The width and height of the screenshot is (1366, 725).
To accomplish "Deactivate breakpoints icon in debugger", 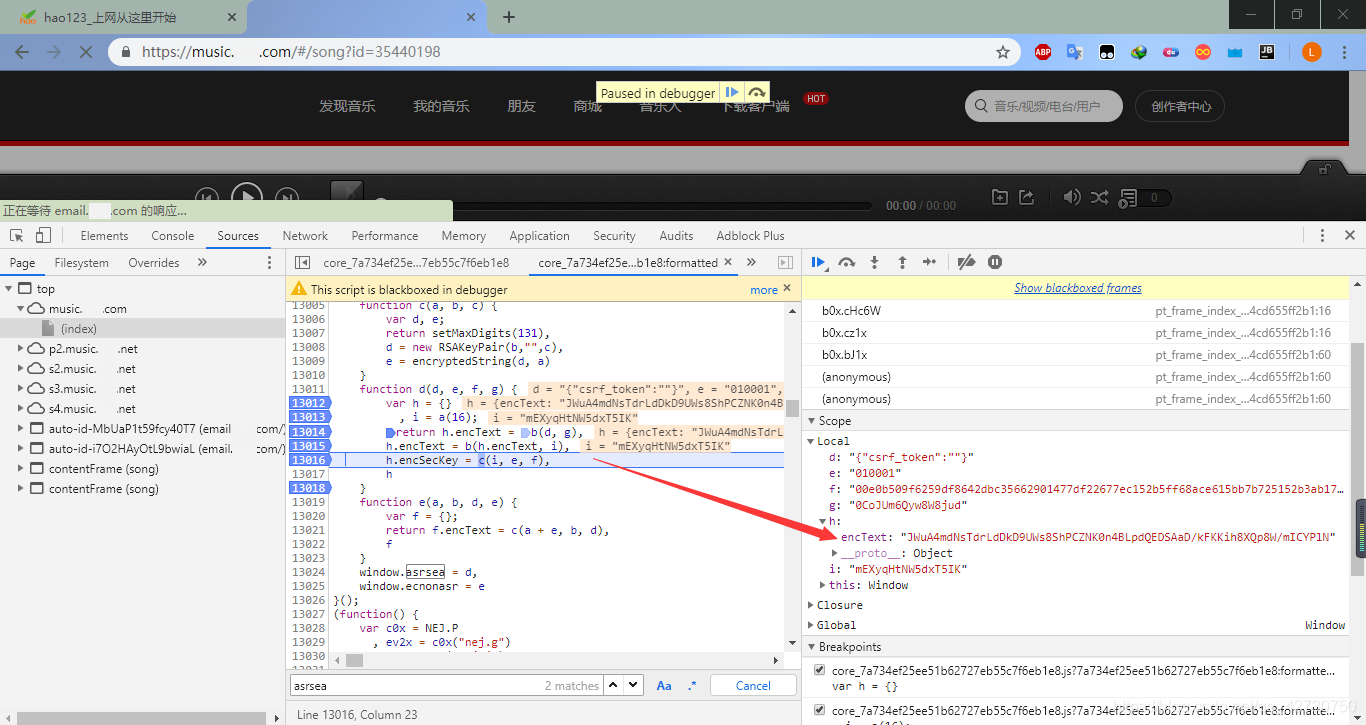I will point(966,262).
